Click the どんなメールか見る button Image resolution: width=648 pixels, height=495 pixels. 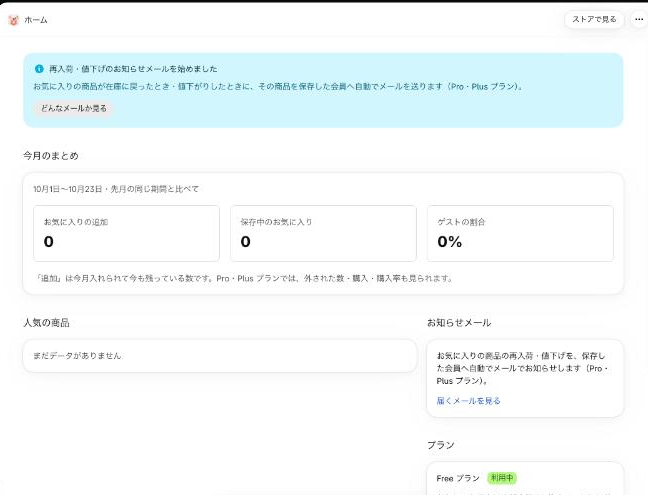tap(73, 108)
